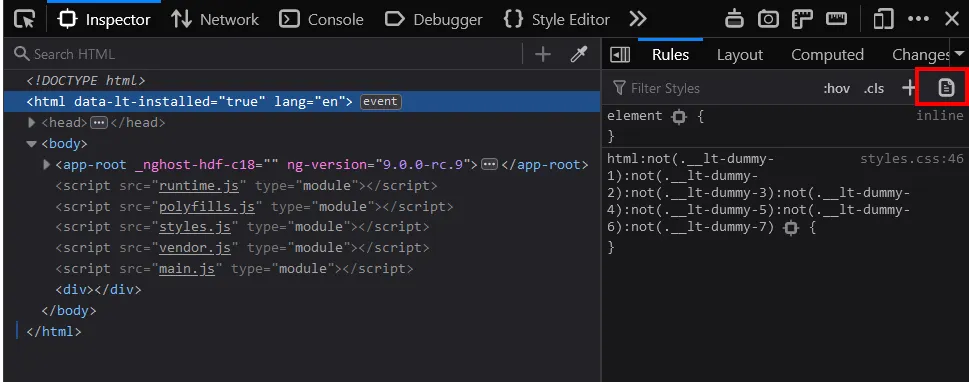Show all sidebar tabs dropdown arrow
This screenshot has width=969, height=382.
[x=960, y=54]
